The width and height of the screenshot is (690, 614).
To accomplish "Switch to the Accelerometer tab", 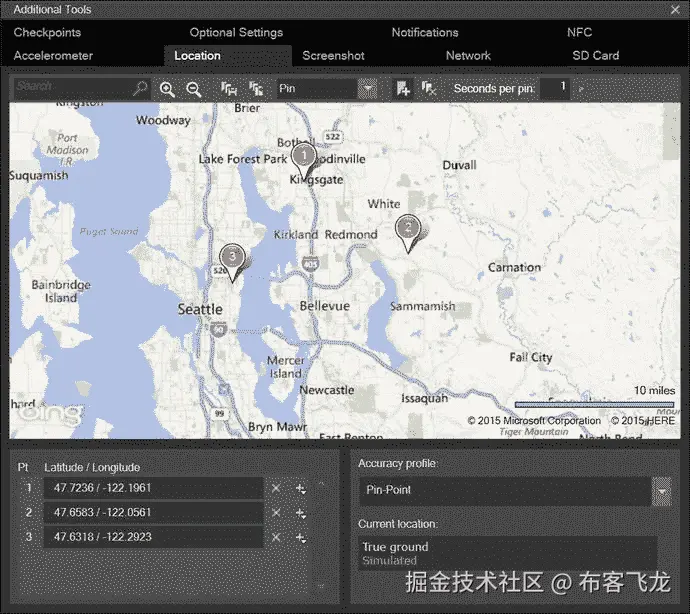I will 53,55.
